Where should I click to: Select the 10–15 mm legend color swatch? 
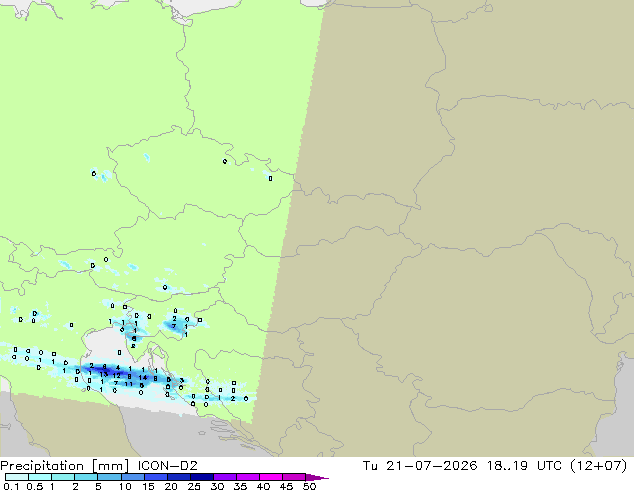(x=132, y=477)
